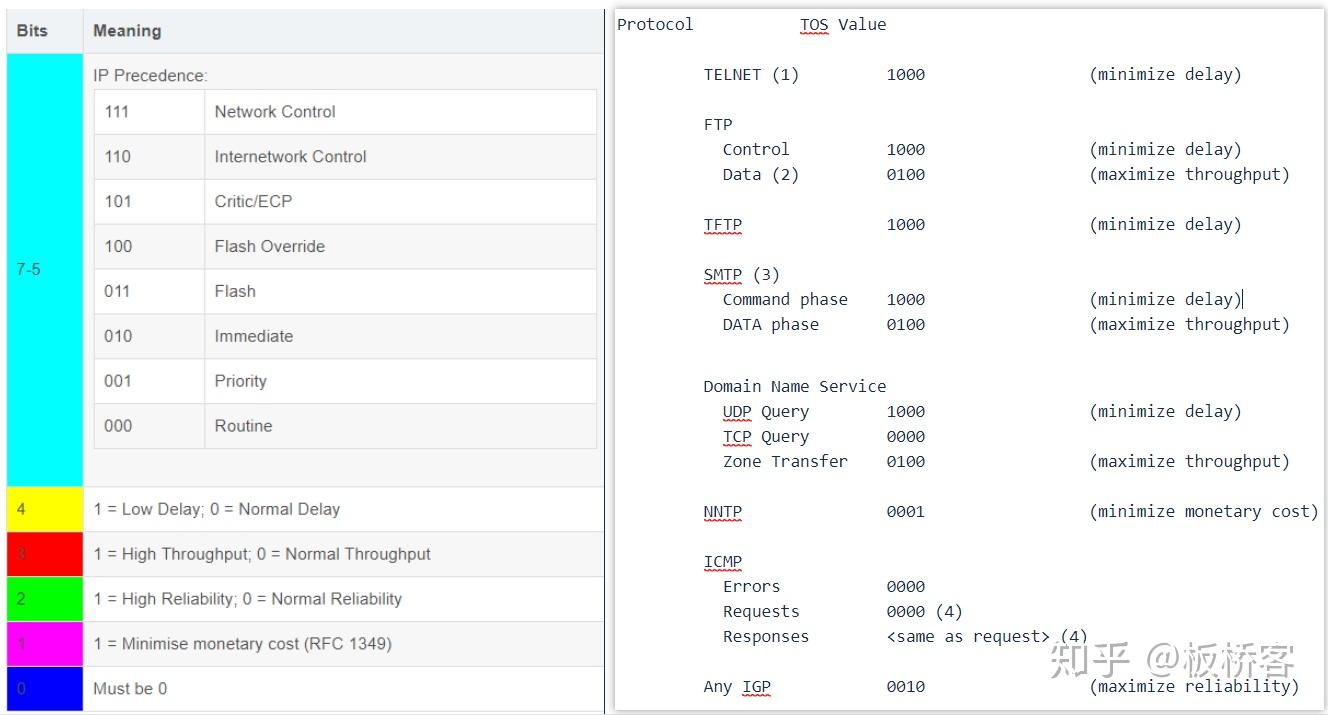Click the TELNET (1) protocol entry

tap(751, 75)
